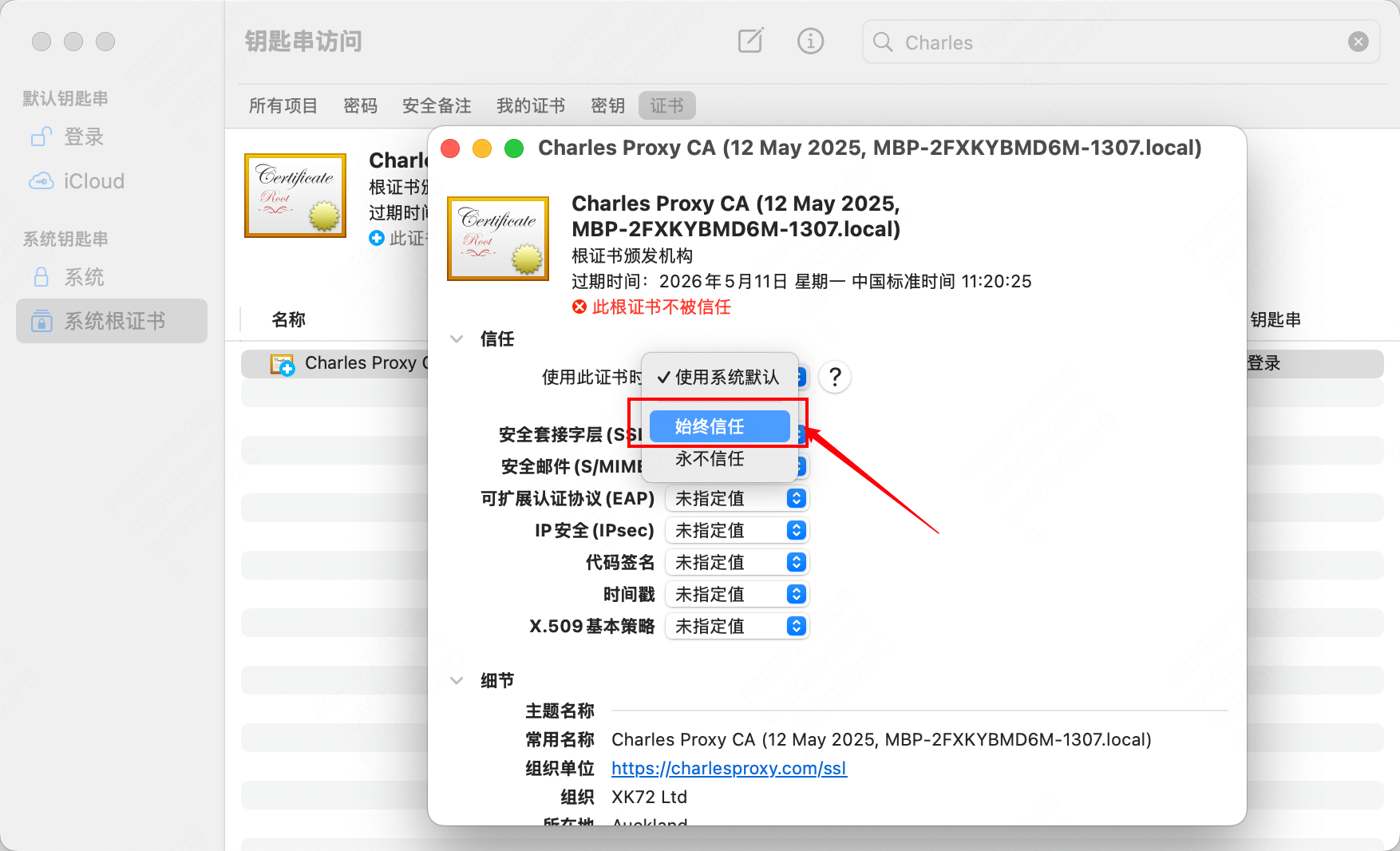Click the certificate image in detail dialog
This screenshot has height=851, width=1400.
[498, 238]
